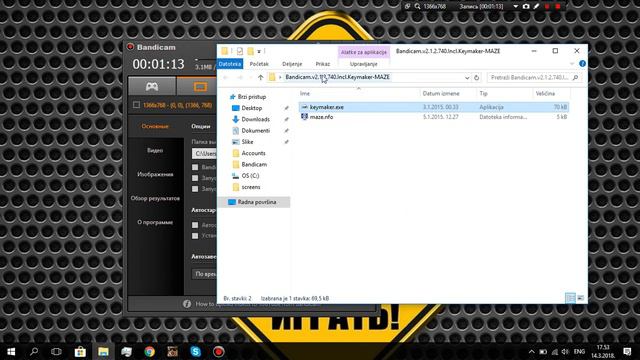Screen dimensions: 640x360
Task: Open Windows Start menu
Action: [11, 351]
